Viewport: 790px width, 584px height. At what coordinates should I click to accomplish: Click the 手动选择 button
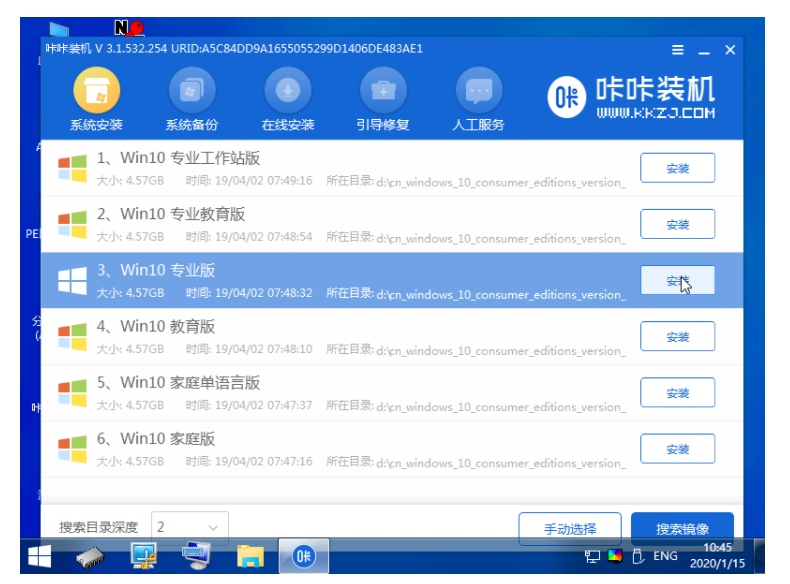[x=570, y=529]
